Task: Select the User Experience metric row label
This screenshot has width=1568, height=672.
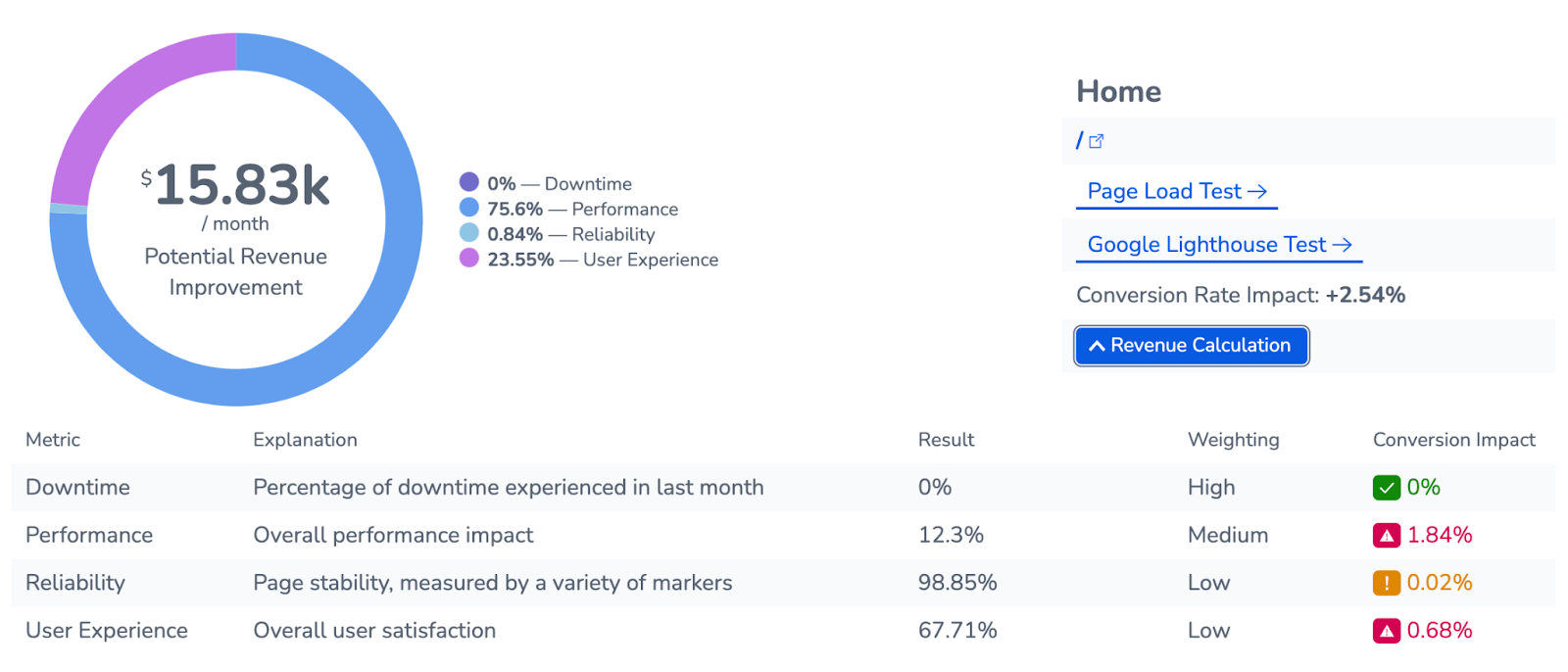Action: pos(107,631)
